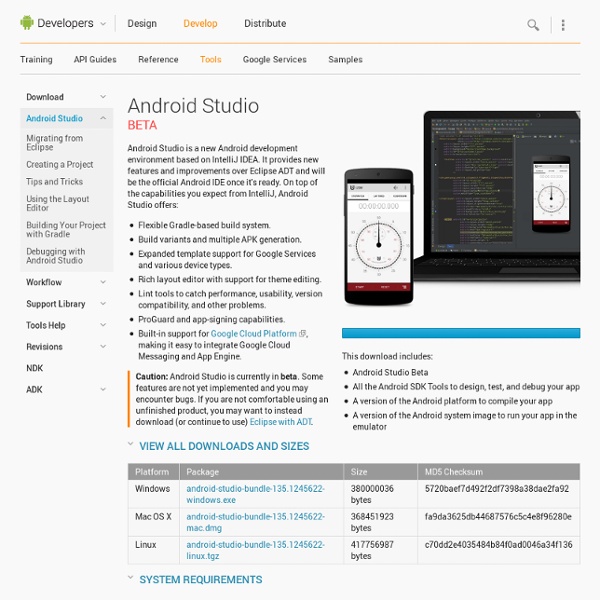Expand the ADK sidebar chevron
The image size is (600, 600).
[x=103, y=389]
